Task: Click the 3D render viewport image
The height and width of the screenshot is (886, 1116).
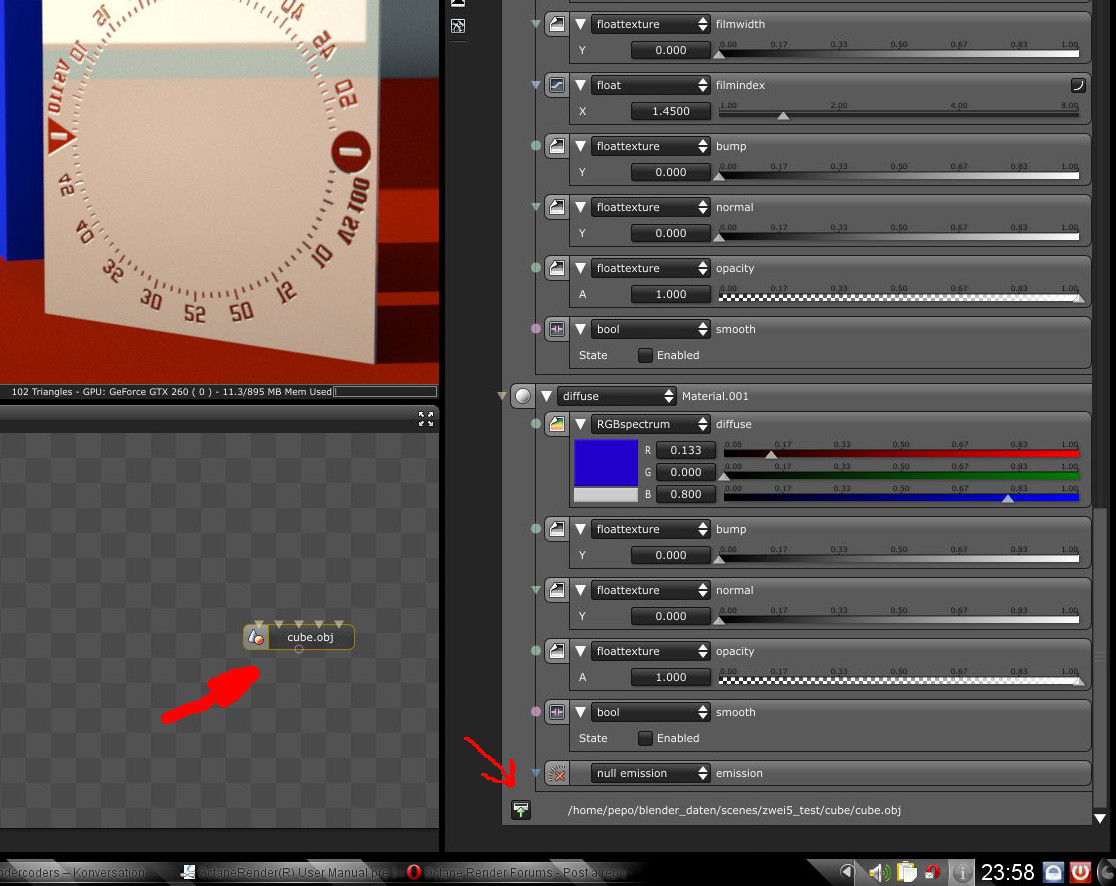Action: coord(219,191)
